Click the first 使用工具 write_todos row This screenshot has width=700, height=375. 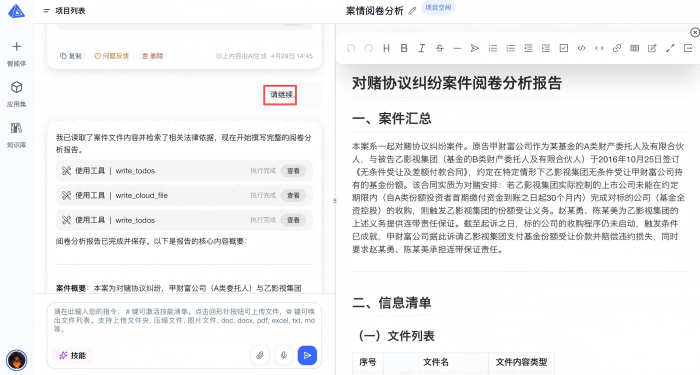(x=184, y=171)
